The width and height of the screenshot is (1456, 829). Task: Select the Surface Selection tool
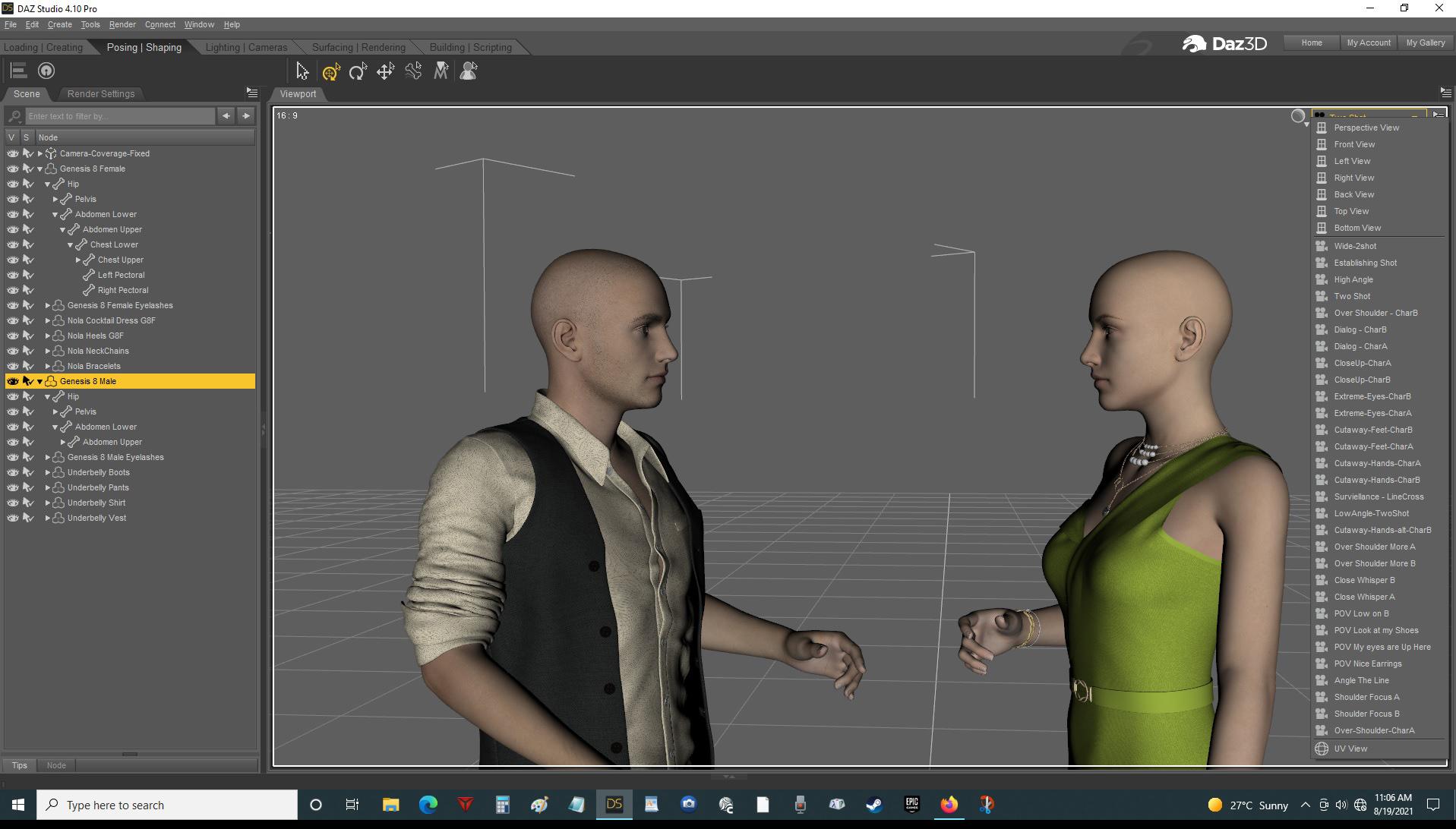441,71
